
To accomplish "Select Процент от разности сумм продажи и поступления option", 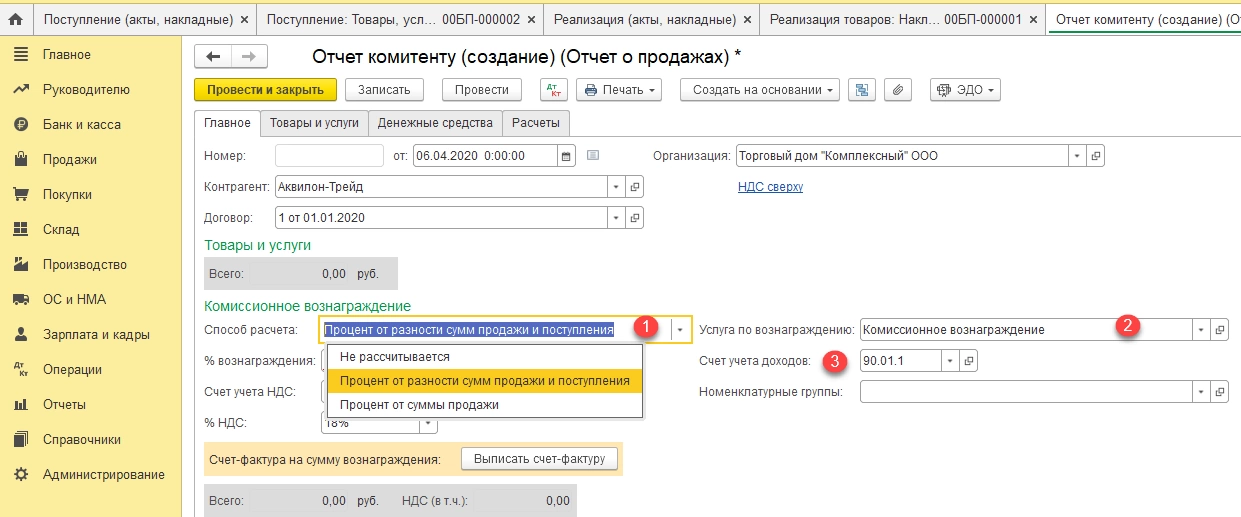I will (x=484, y=380).
